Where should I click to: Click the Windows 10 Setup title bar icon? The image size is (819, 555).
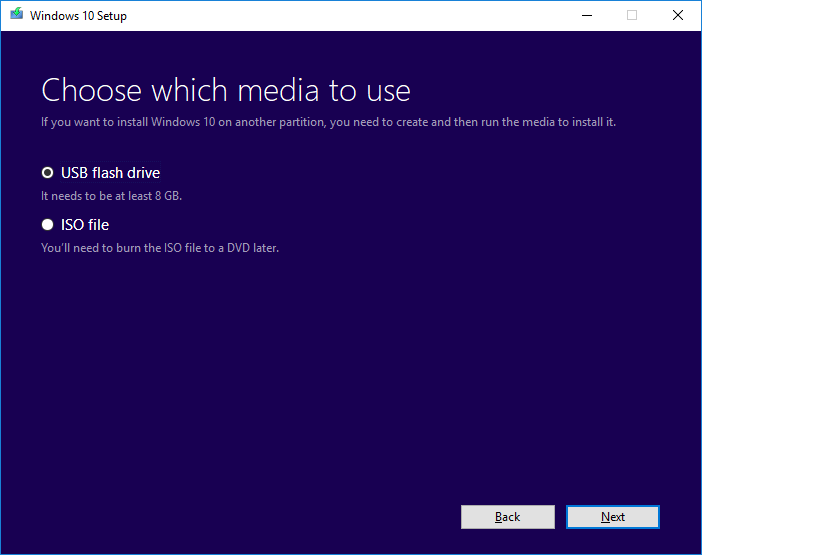pos(16,15)
